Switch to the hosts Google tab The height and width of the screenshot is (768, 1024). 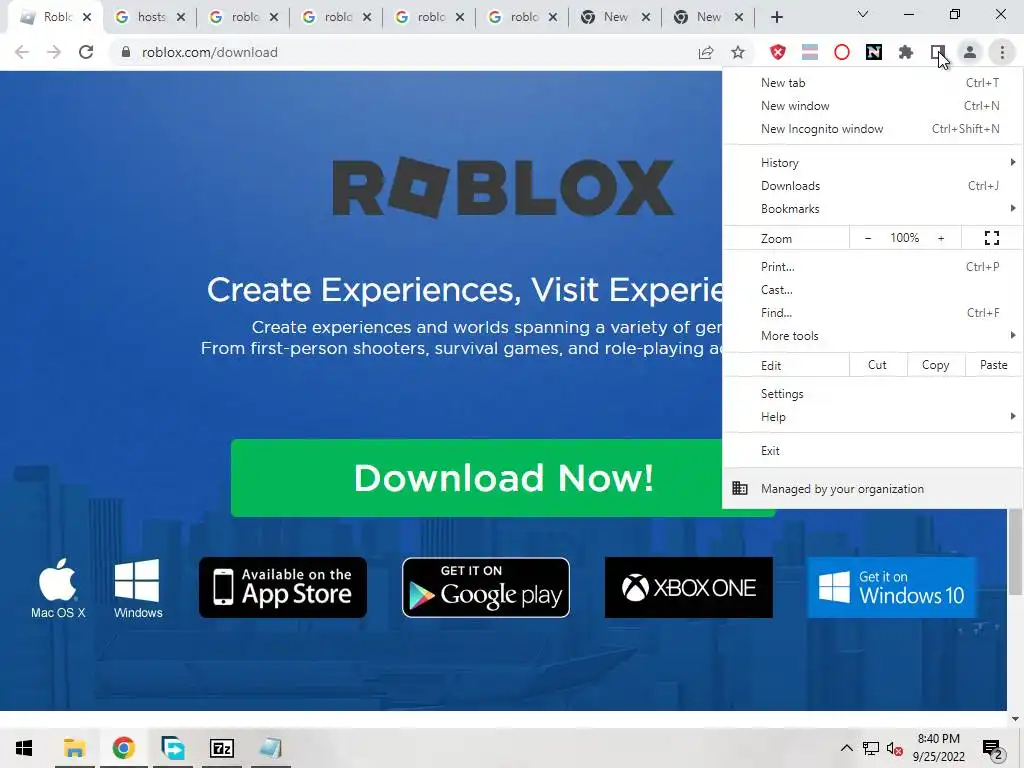pyautogui.click(x=149, y=18)
